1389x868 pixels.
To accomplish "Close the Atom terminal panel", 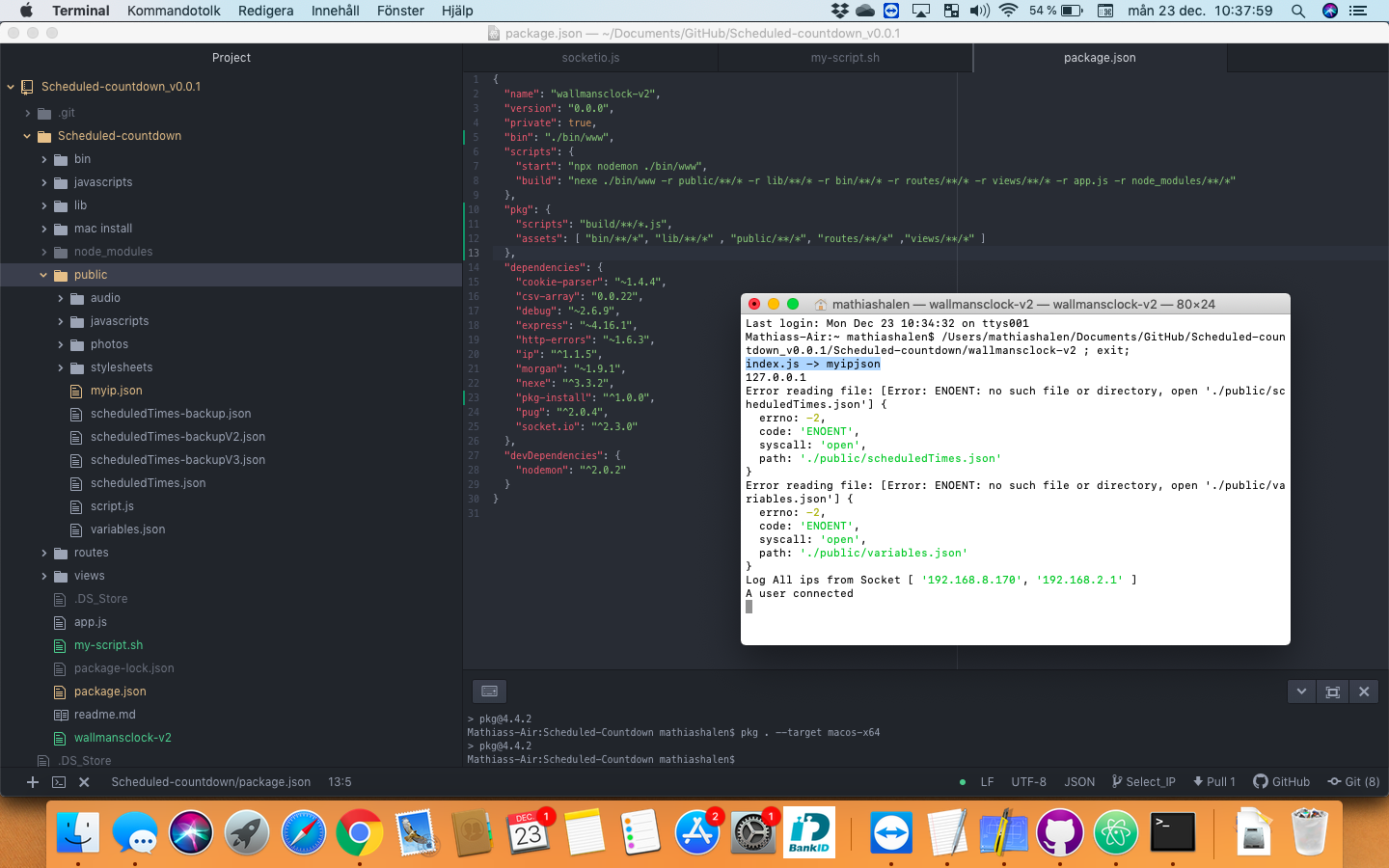I will click(1364, 692).
